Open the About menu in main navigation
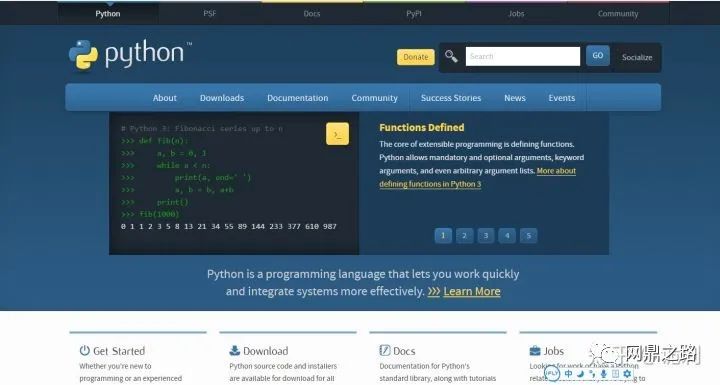Viewport: 720px width, 385px height. 165,98
